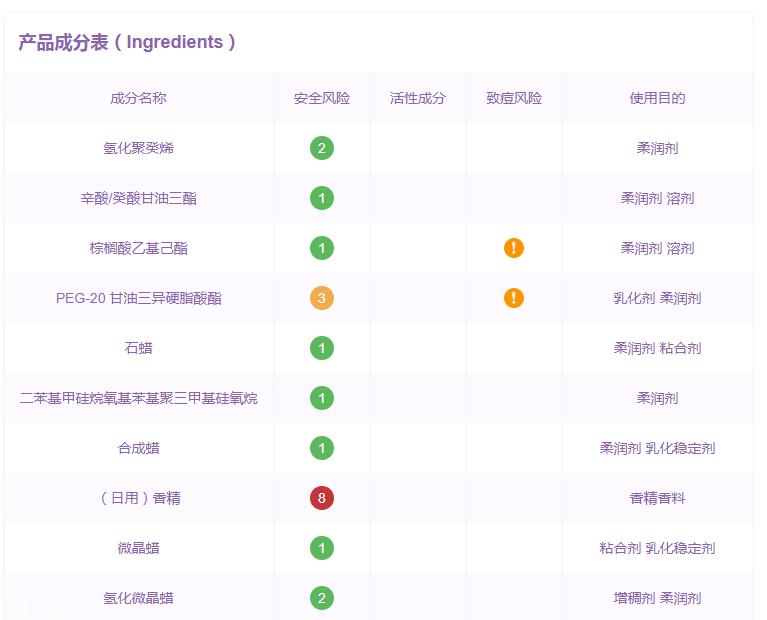Click purpose 增稠剂 柔润剂 for 氢化微晶蜡
Screen dimensions: 767x620
(657, 597)
